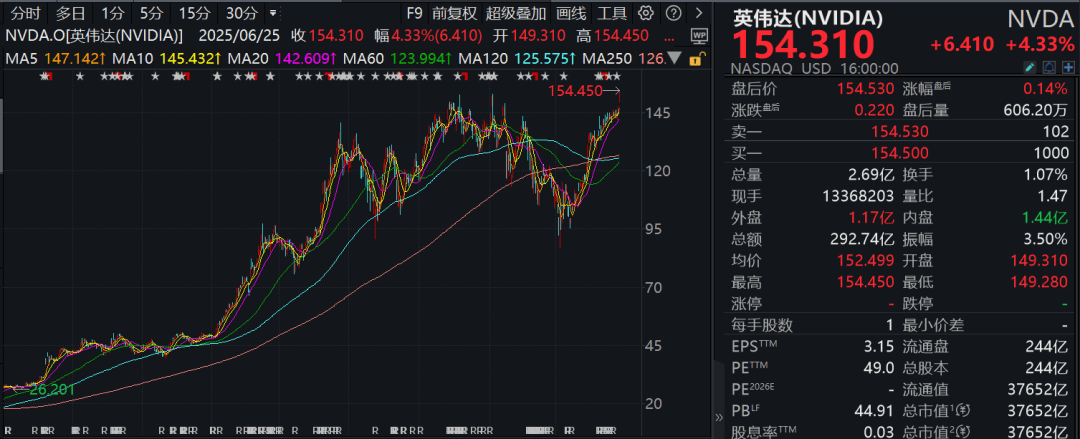
Task: Expand the moving average list triangle
Action: (675, 59)
